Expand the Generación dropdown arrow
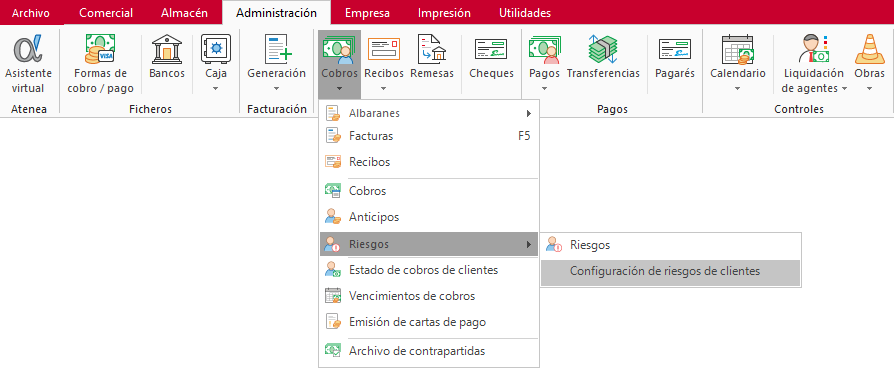This screenshot has height=368, width=894. [x=277, y=88]
